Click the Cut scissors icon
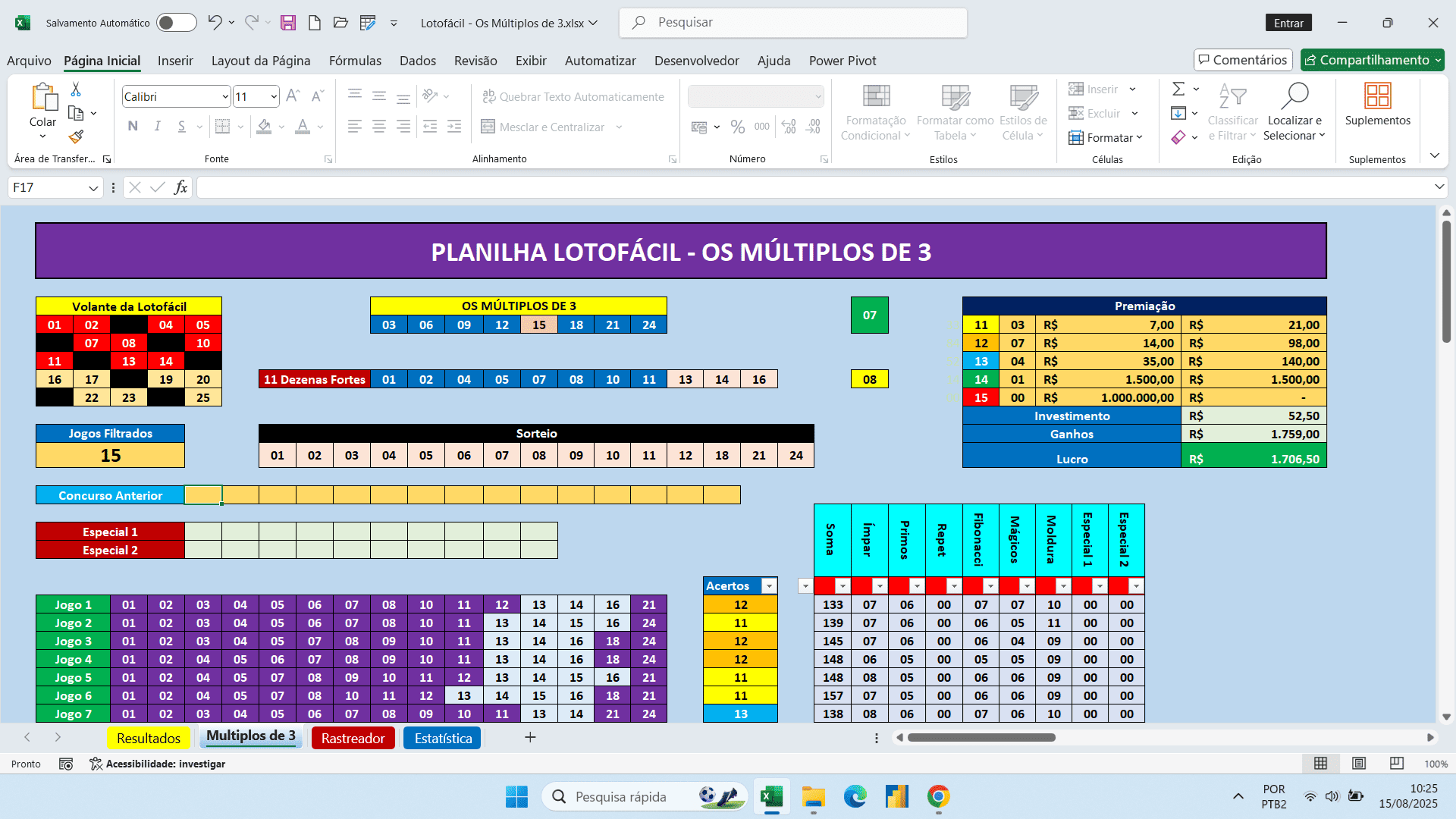Viewport: 1456px width, 819px height. (76, 89)
